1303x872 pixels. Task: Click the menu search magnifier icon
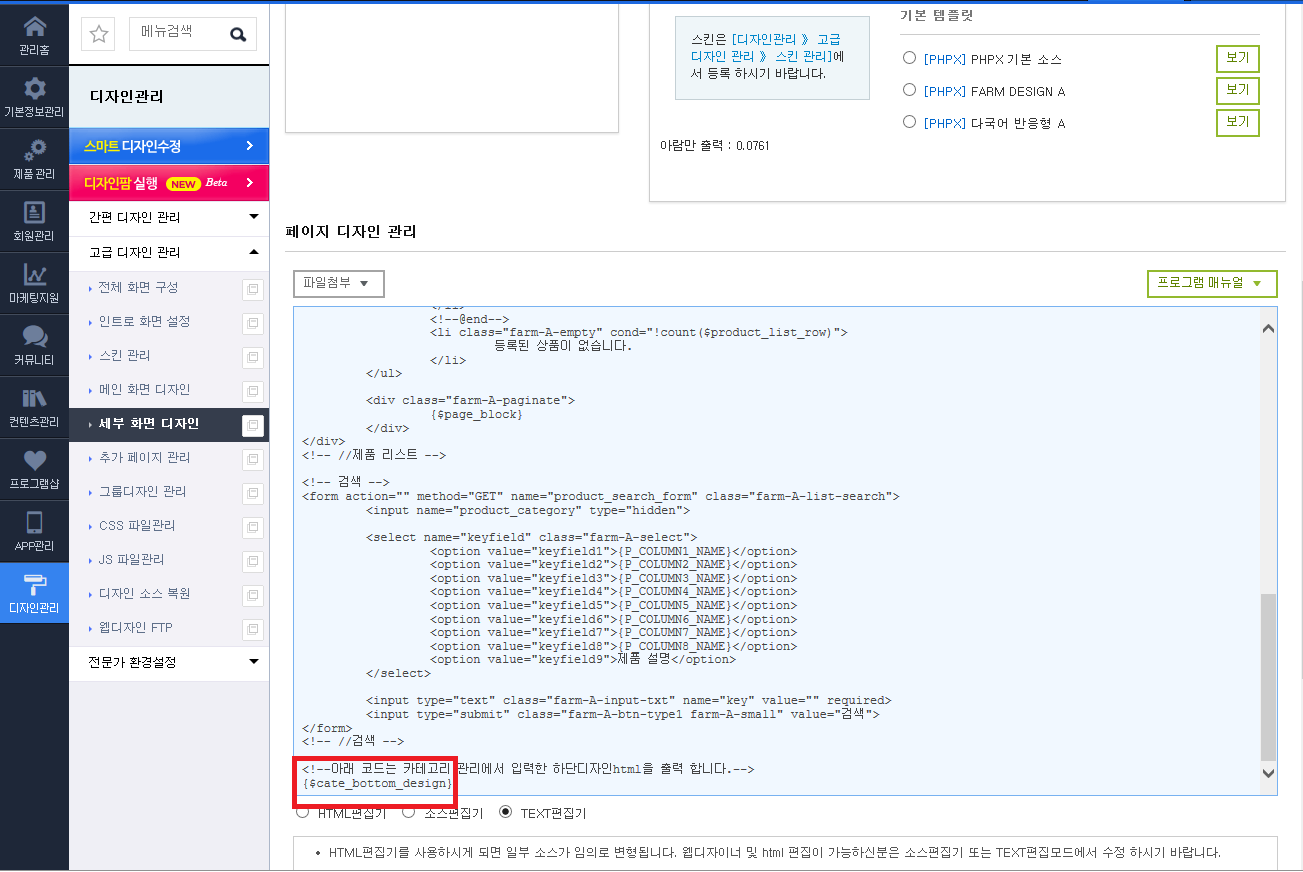pos(238,34)
